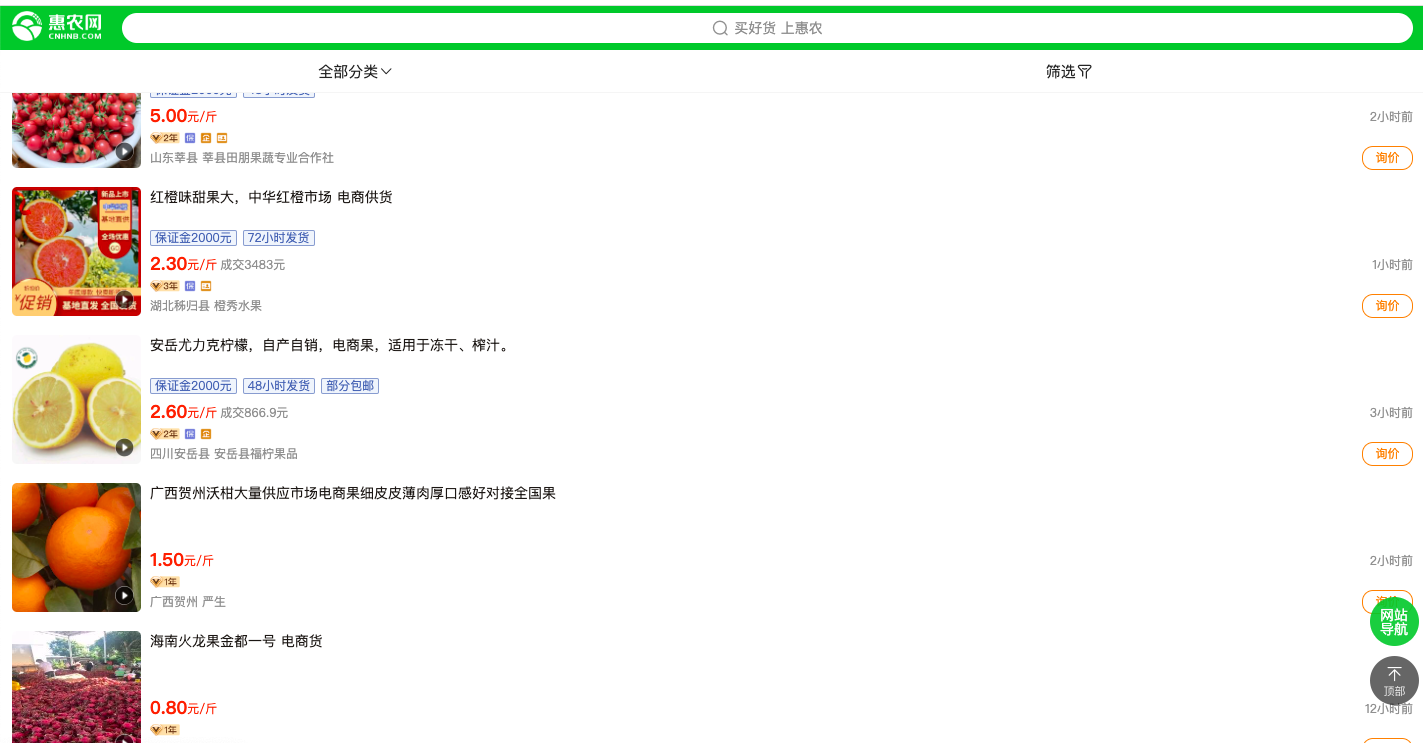Open the 海南火龙果金都一号 listing title
Screen dimensions: 1423x743
click(x=236, y=641)
